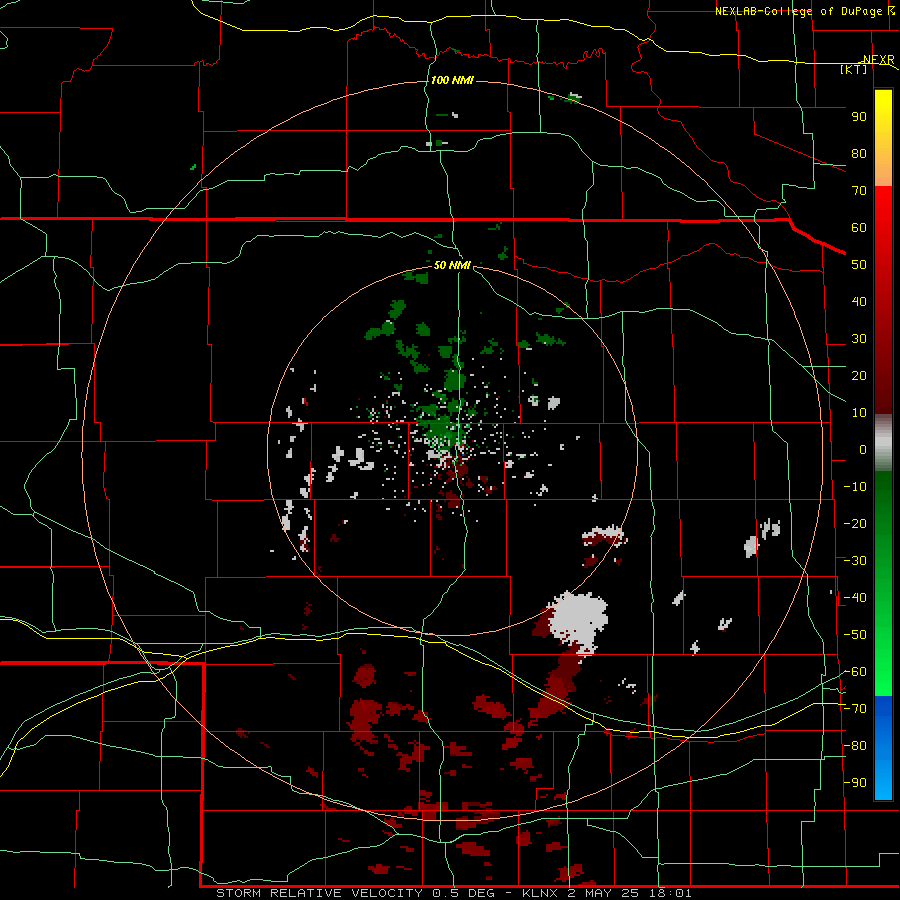Select the positive 30 scale value

[x=859, y=339]
